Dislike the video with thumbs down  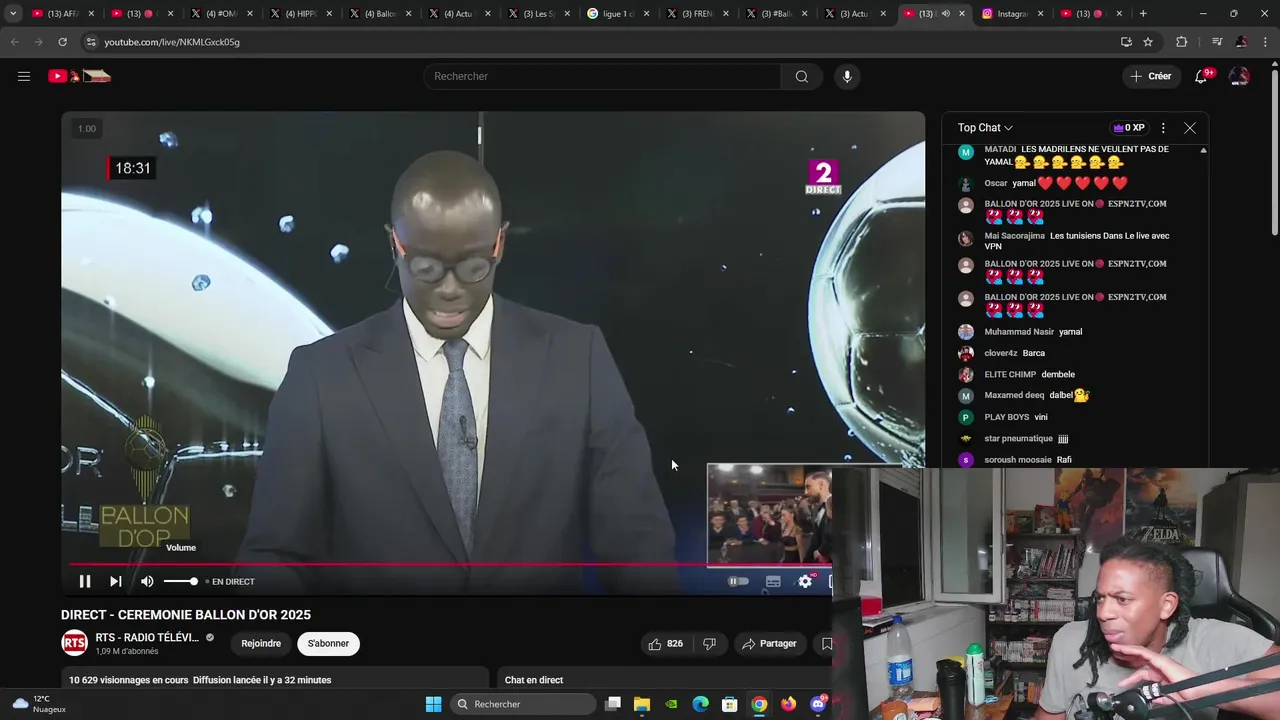[709, 643]
